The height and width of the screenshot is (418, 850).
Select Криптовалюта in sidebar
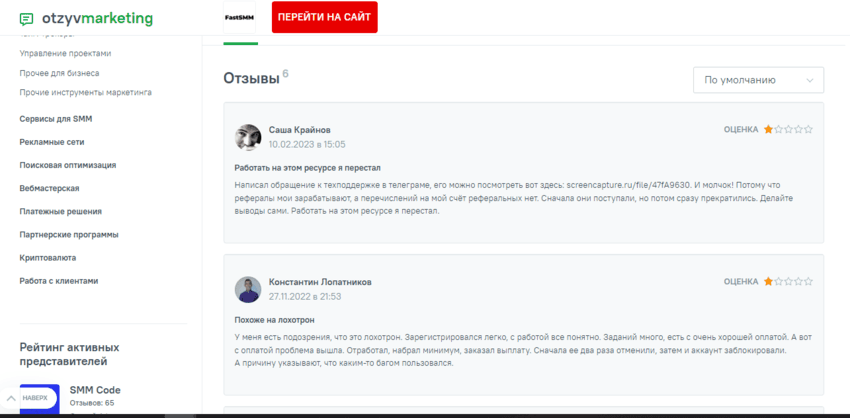tap(48, 258)
